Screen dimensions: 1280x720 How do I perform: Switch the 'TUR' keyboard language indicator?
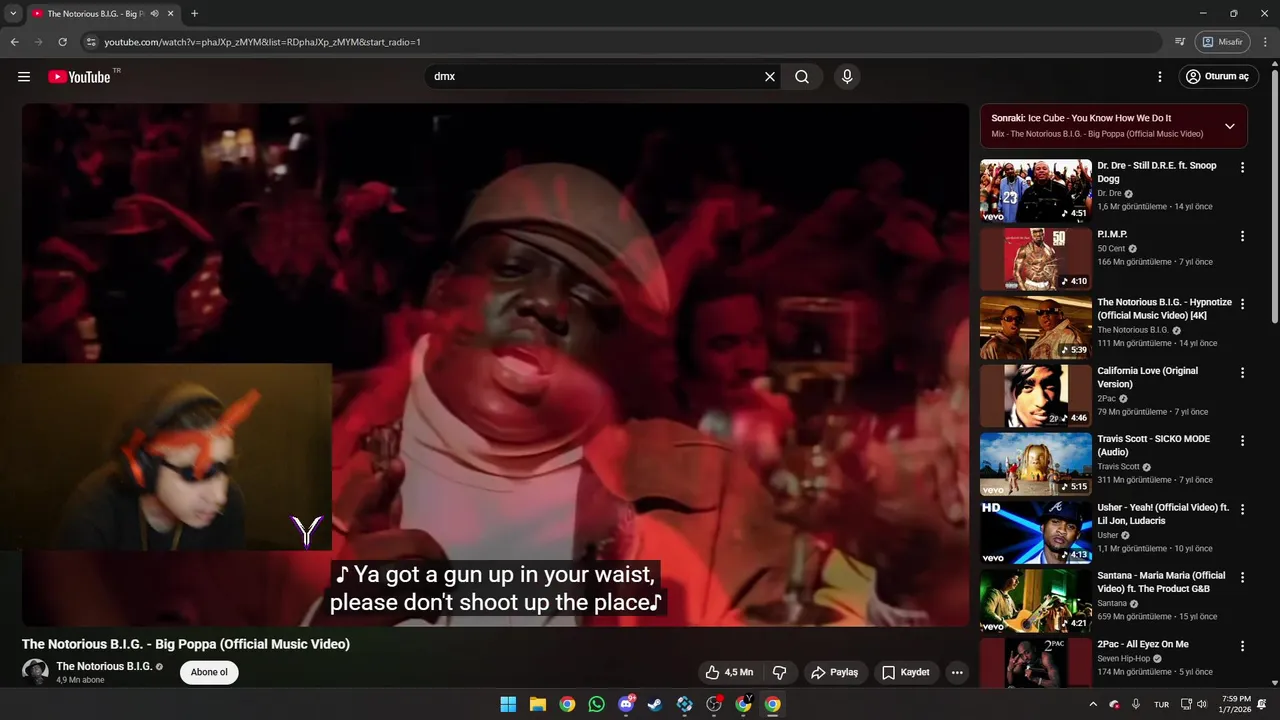pyautogui.click(x=1162, y=704)
